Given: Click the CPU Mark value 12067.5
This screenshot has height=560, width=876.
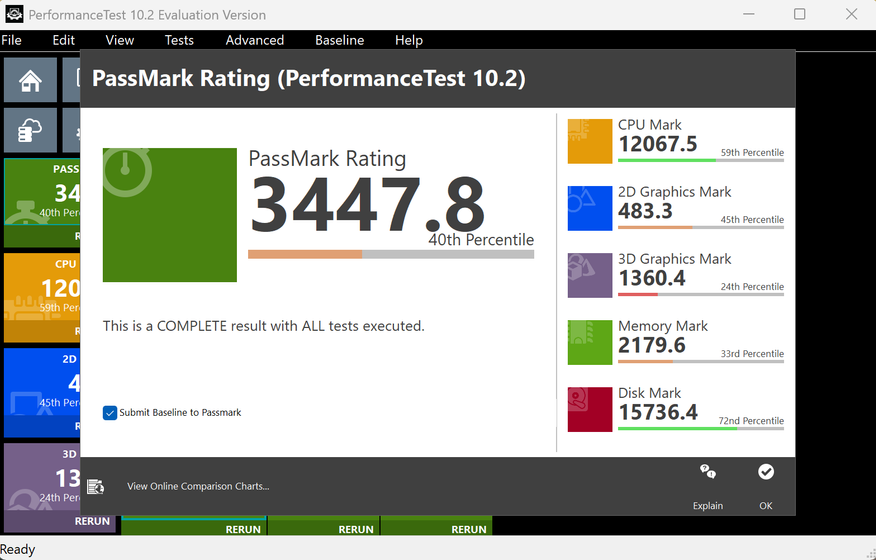Looking at the screenshot, I should click(658, 144).
